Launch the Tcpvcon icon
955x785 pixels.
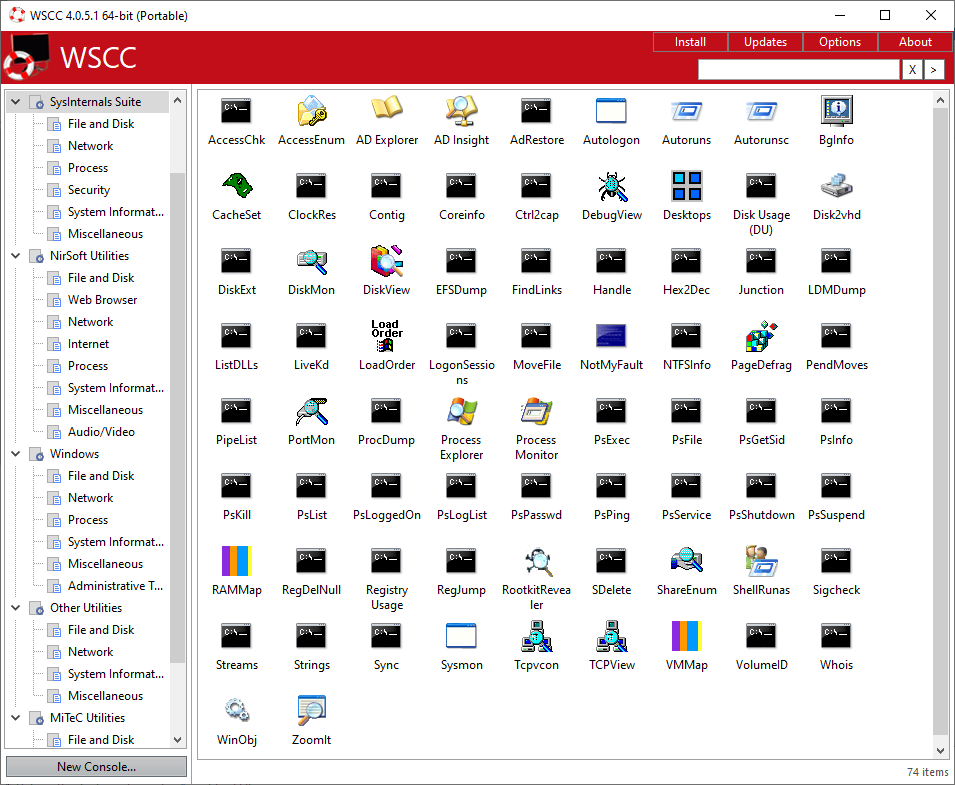point(537,636)
